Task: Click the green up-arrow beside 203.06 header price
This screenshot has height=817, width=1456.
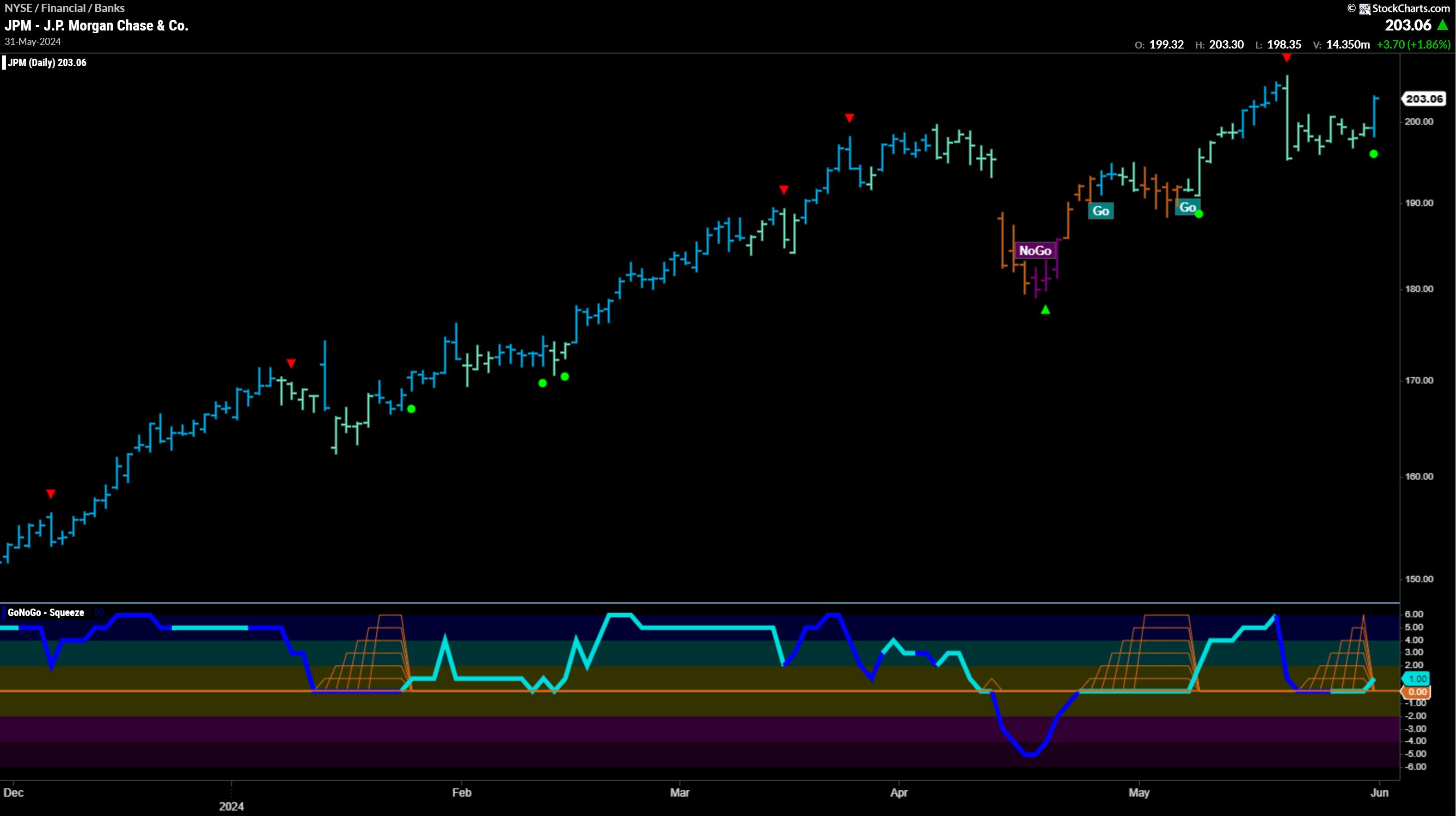Action: (1443, 25)
